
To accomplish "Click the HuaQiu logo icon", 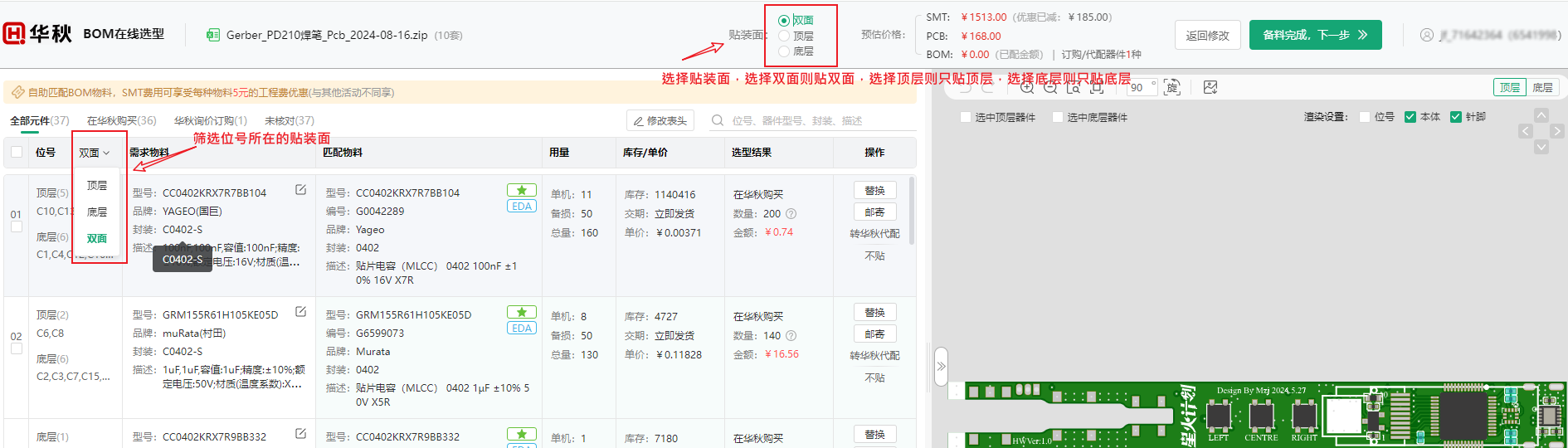I will click(x=14, y=33).
